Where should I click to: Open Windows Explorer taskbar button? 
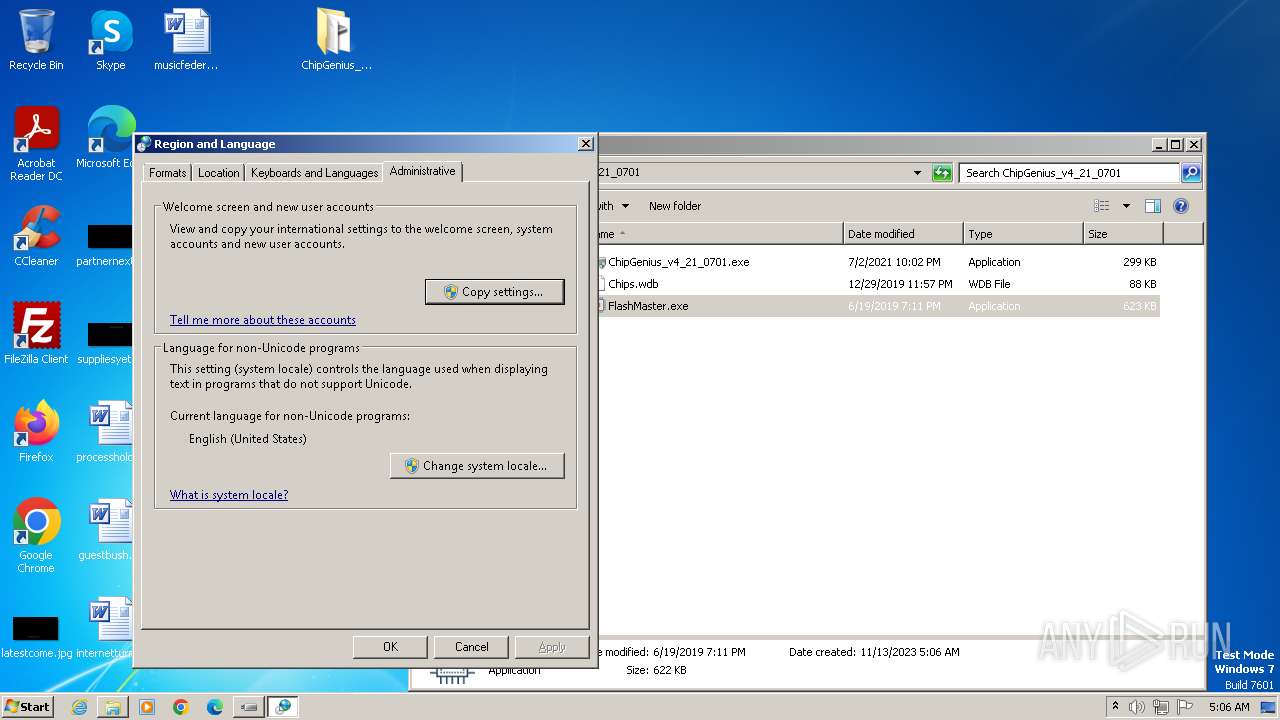click(x=113, y=707)
